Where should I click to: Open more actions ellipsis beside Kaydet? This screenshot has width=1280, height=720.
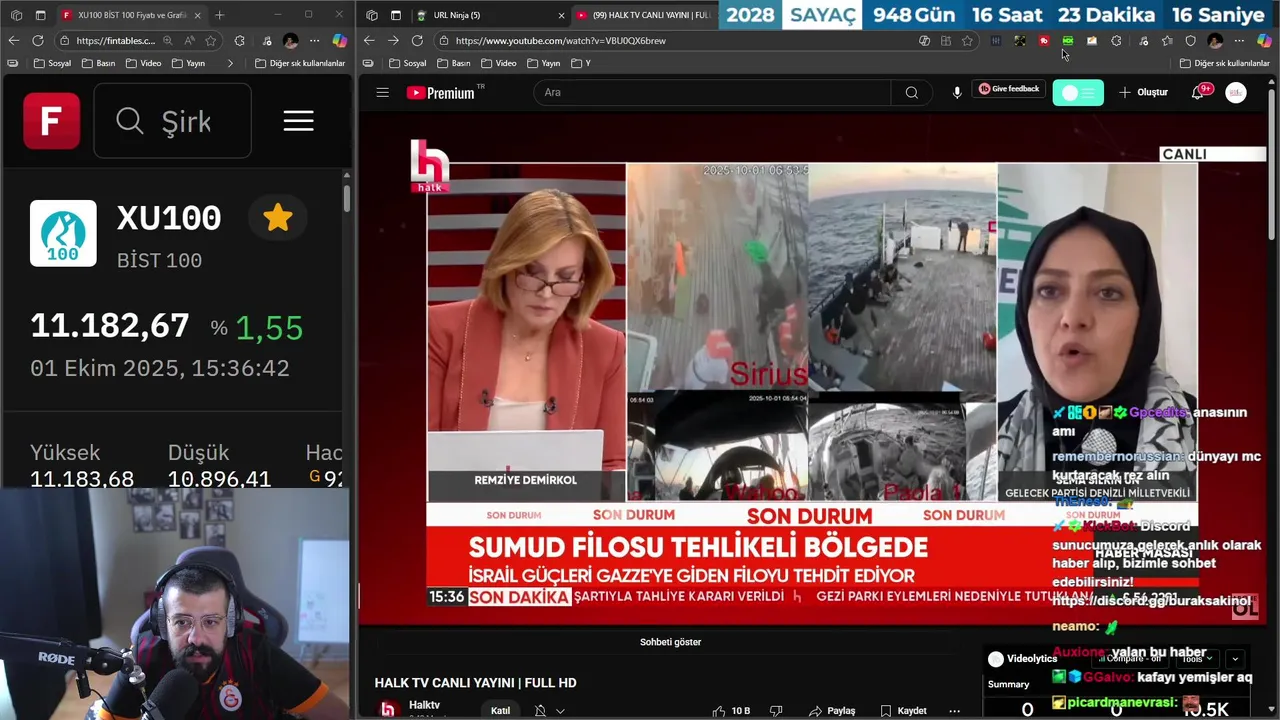(x=954, y=710)
